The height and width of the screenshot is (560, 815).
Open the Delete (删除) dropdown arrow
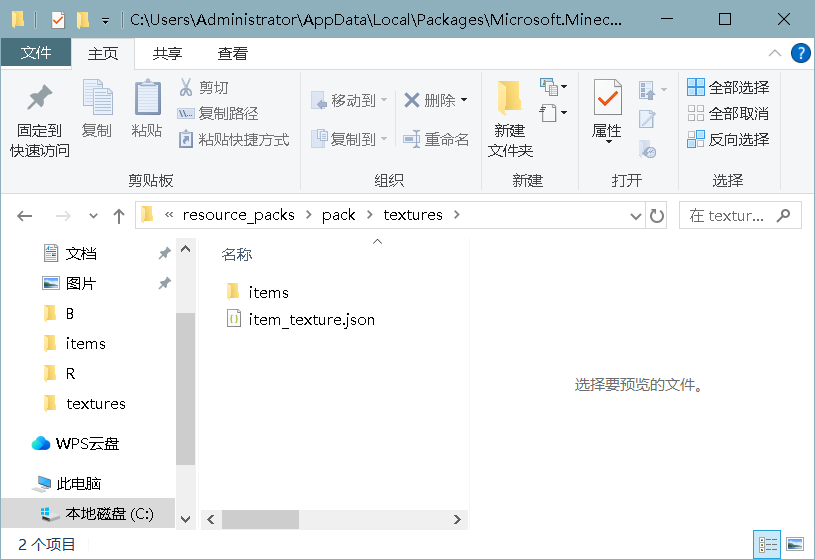(x=464, y=100)
